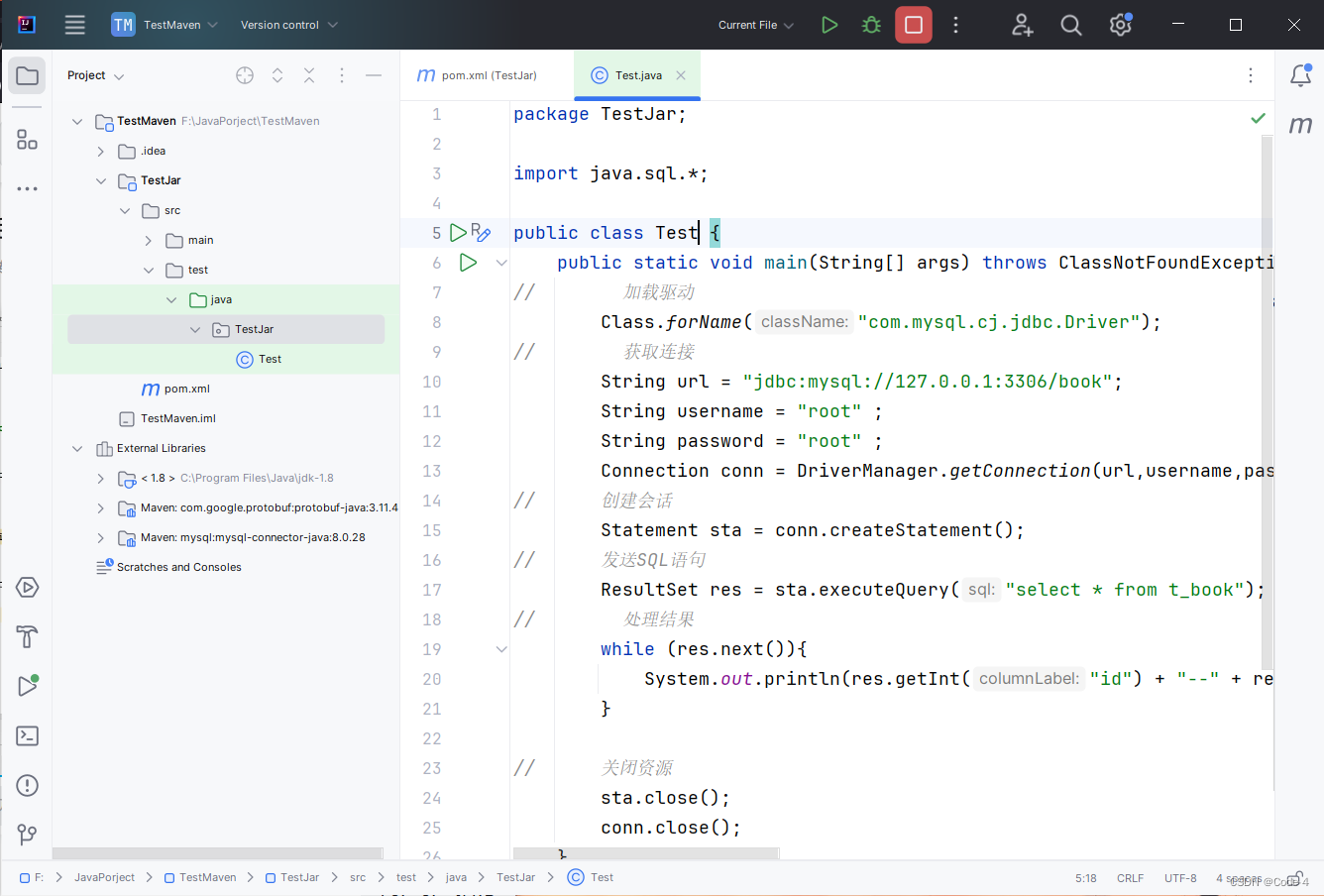1324x896 pixels.
Task: Open the Project view mode dropdown
Action: pyautogui.click(x=95, y=75)
